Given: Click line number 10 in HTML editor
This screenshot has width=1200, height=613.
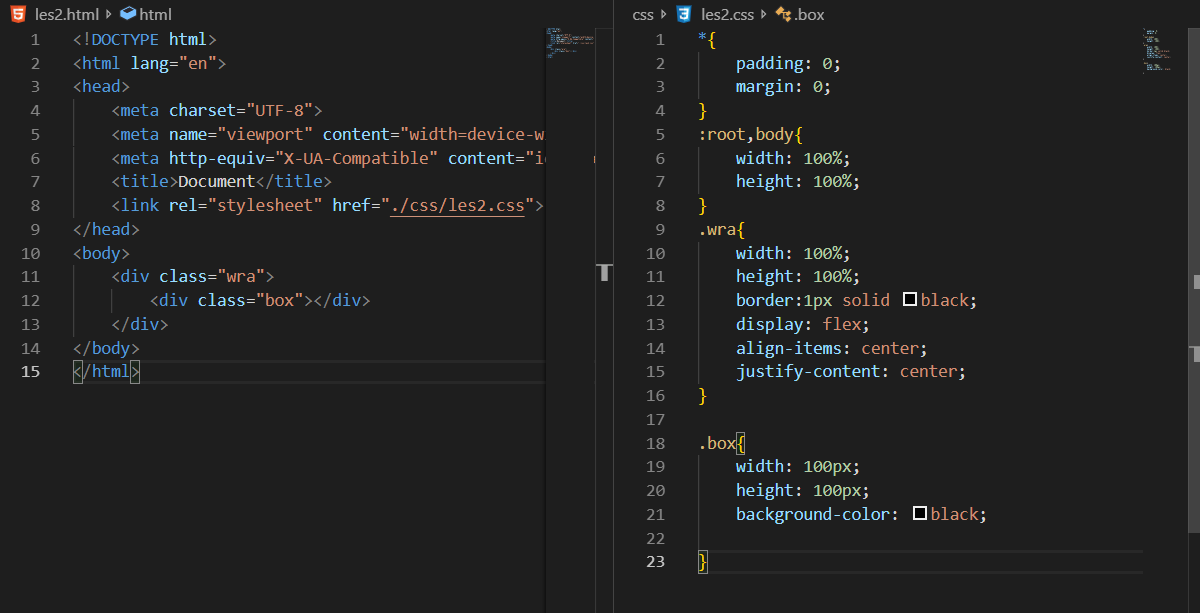Looking at the screenshot, I should pyautogui.click(x=30, y=253).
